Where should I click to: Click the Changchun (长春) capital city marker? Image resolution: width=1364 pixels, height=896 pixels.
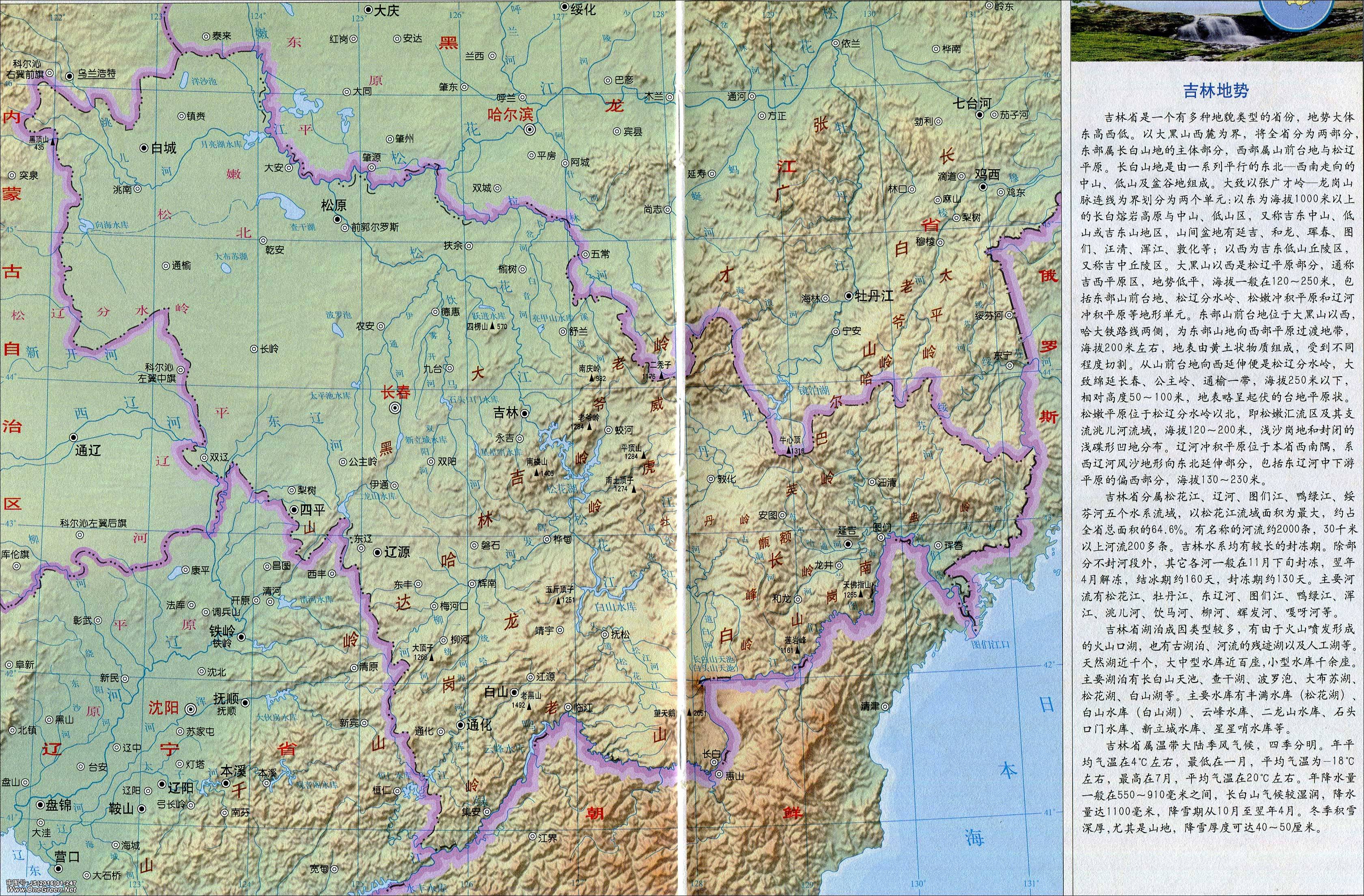coord(395,408)
